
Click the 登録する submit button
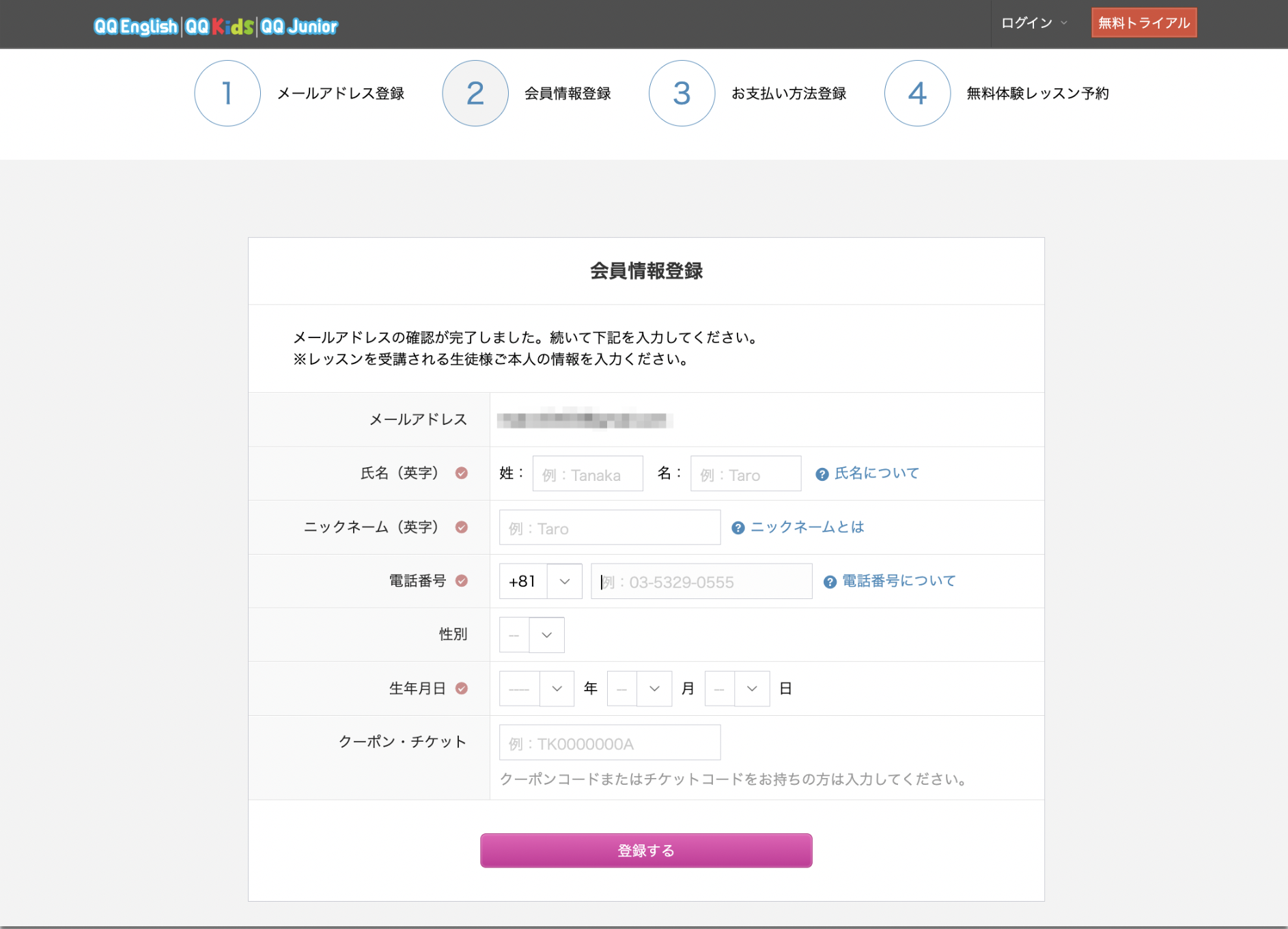646,850
